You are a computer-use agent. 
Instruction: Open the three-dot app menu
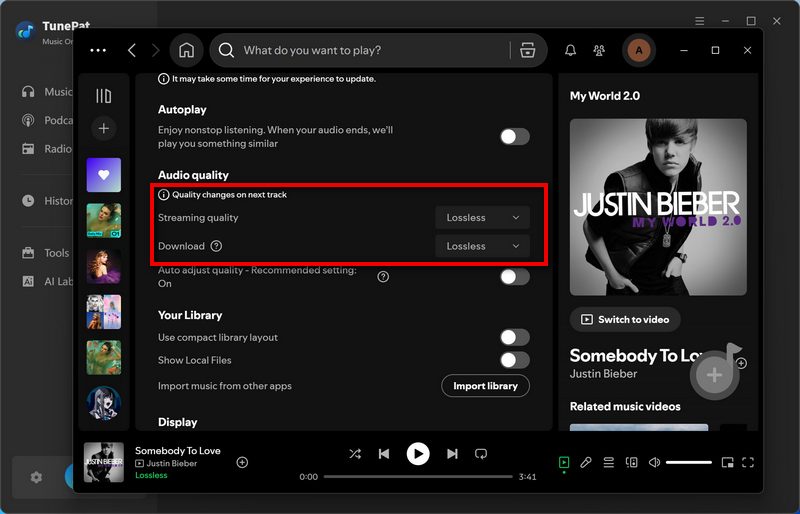coord(98,50)
